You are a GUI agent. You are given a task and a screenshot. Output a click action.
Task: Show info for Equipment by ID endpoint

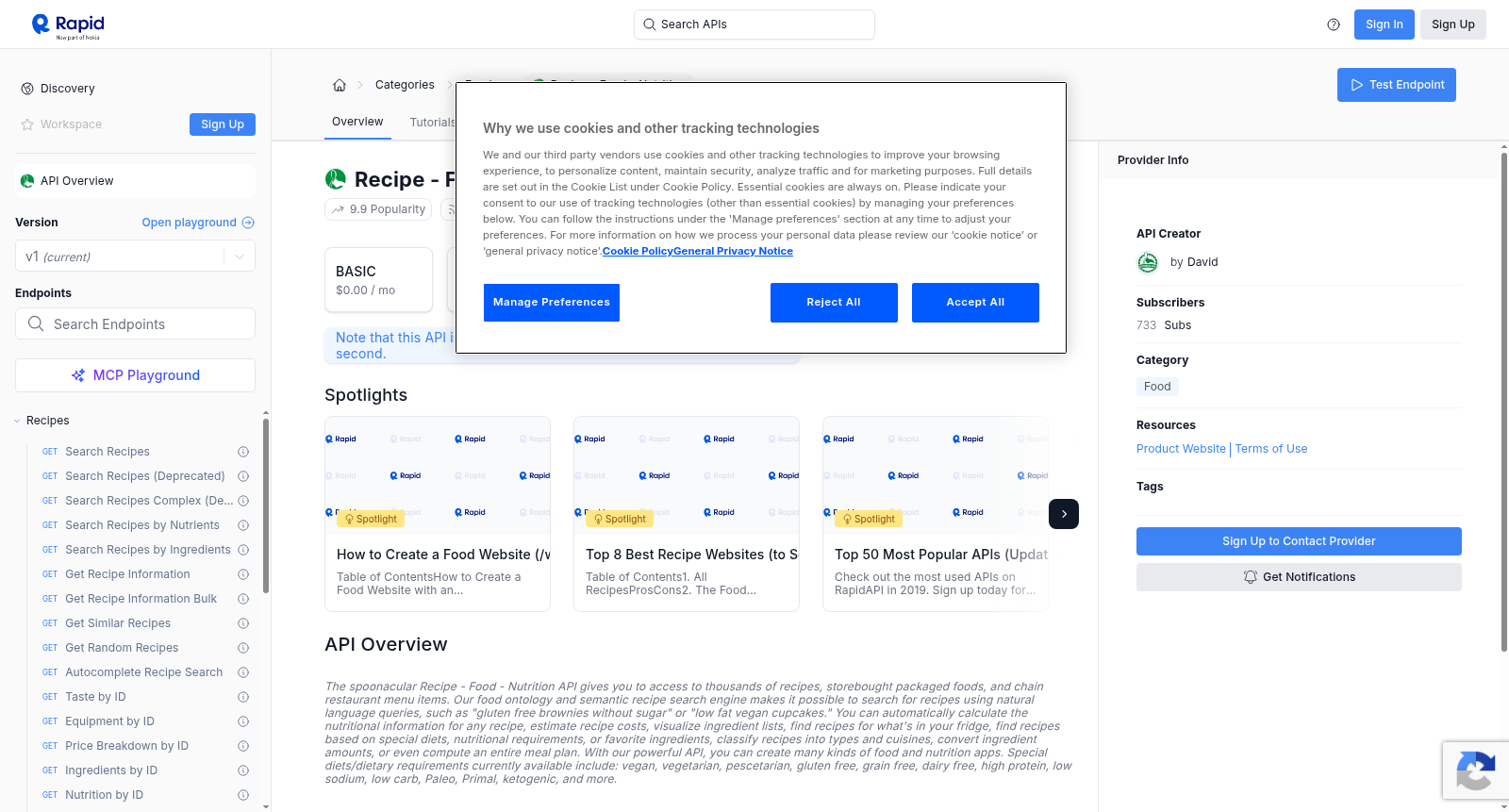click(x=243, y=721)
